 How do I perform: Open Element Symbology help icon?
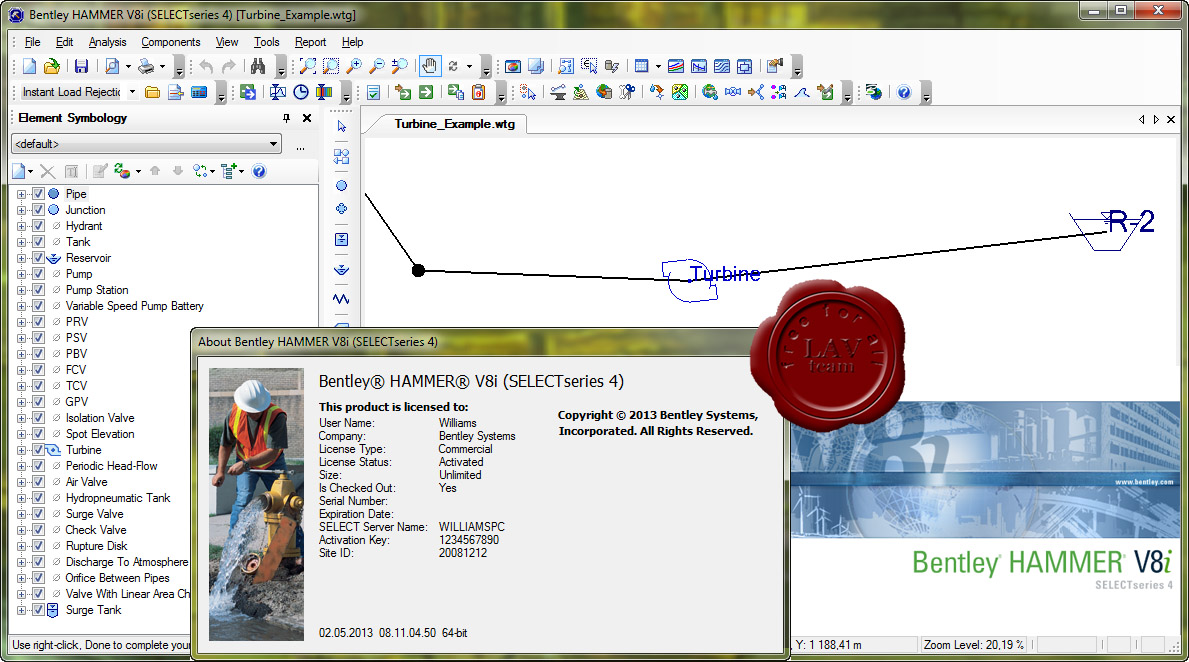[259, 171]
